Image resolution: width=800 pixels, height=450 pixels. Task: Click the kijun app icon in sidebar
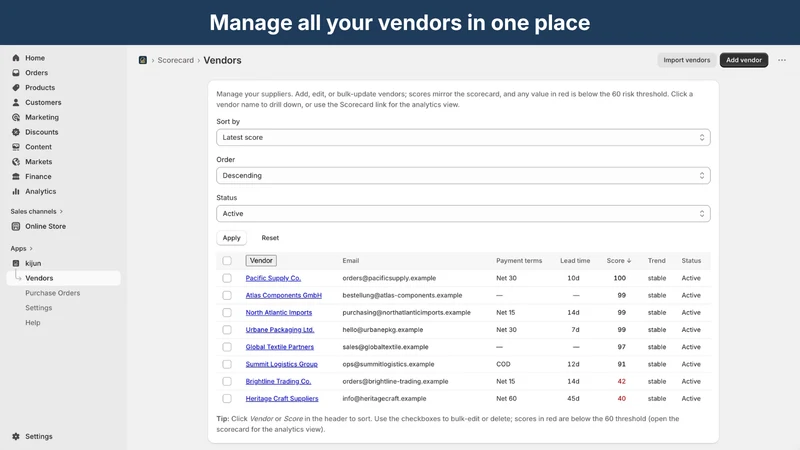point(16,263)
